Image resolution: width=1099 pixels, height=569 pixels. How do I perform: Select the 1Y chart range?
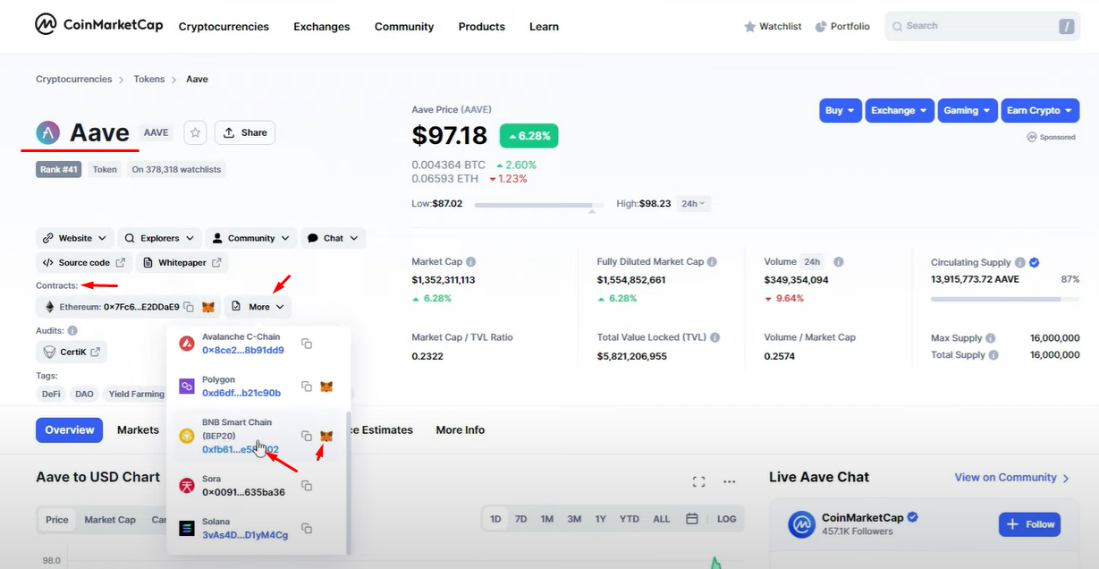click(601, 519)
